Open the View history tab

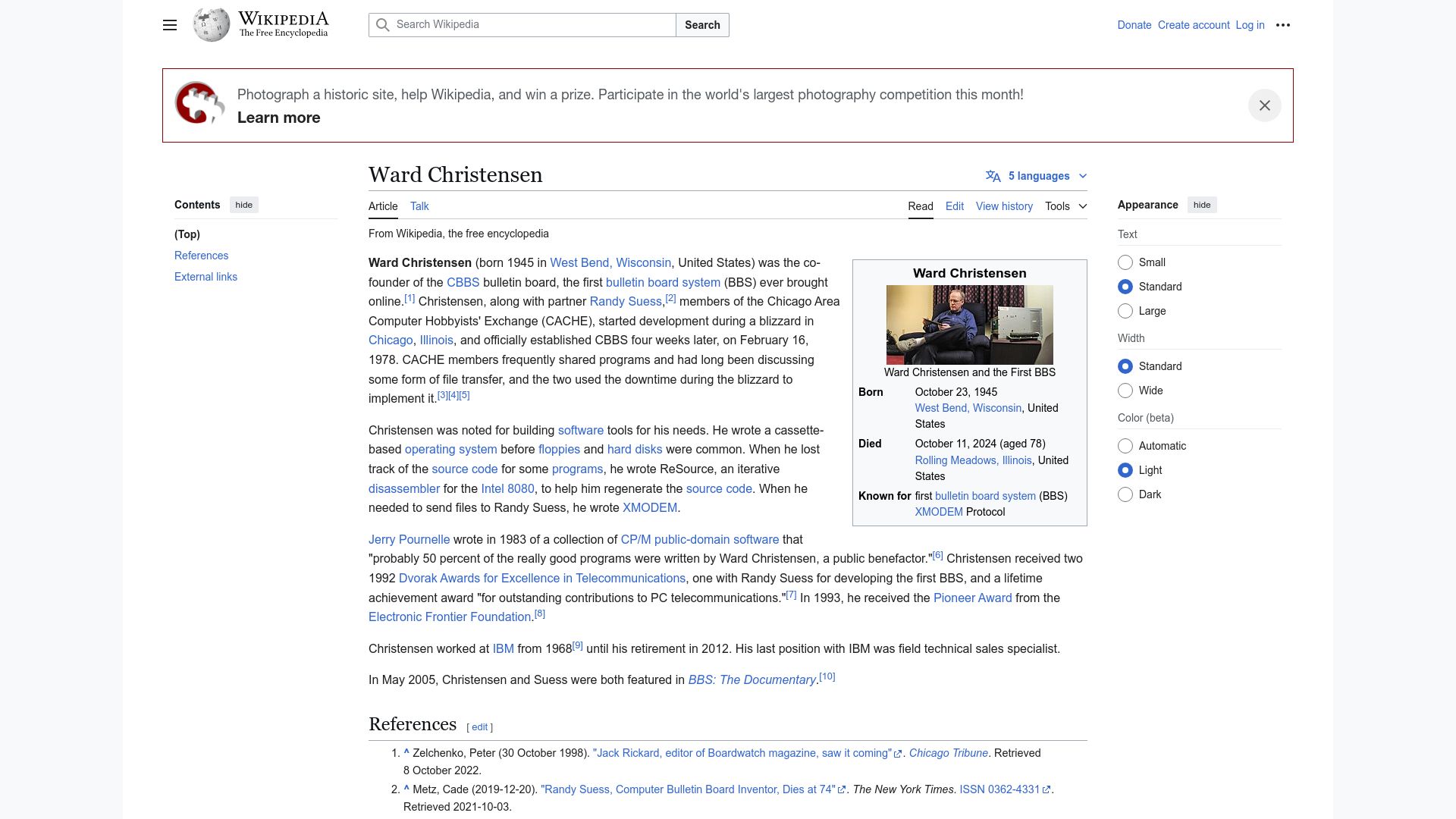coord(1004,206)
